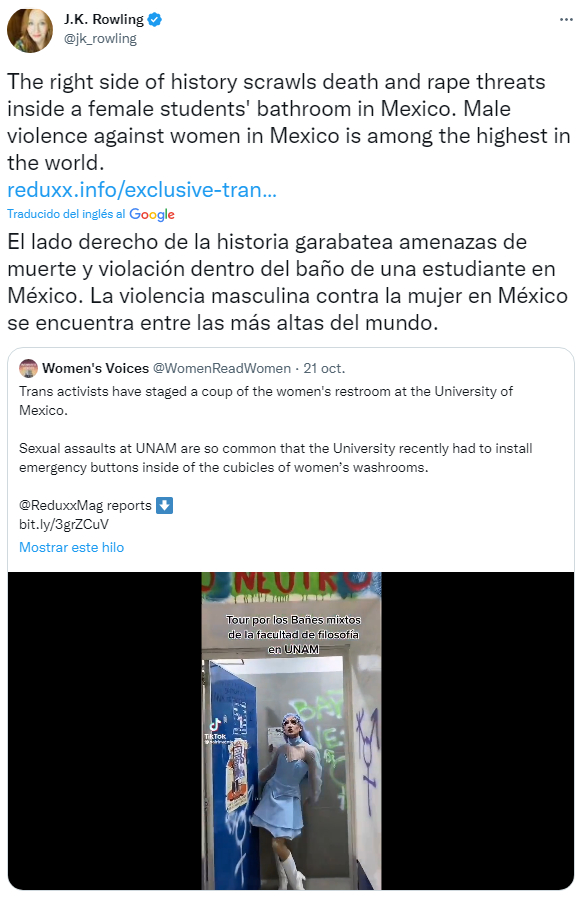Click the @jk_rowling handle

tap(100, 38)
